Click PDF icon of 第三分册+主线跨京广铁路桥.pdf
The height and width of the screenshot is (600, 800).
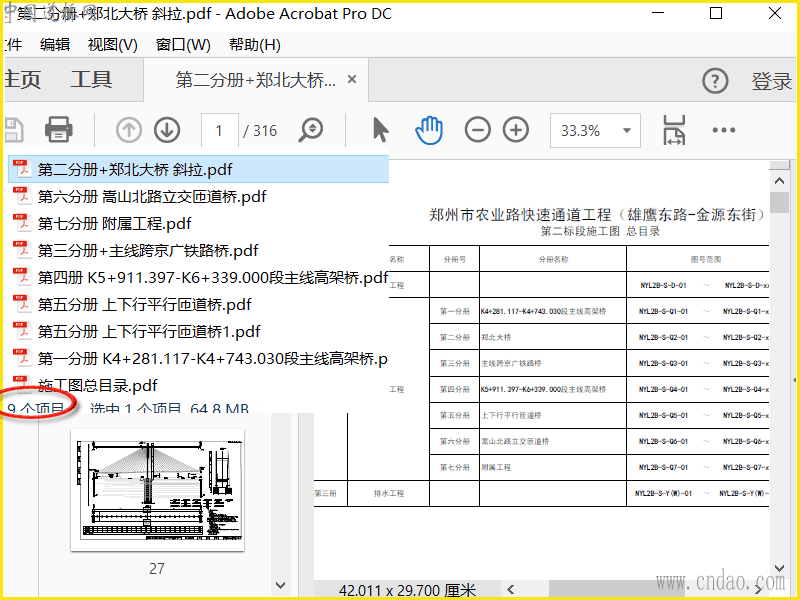[21, 251]
